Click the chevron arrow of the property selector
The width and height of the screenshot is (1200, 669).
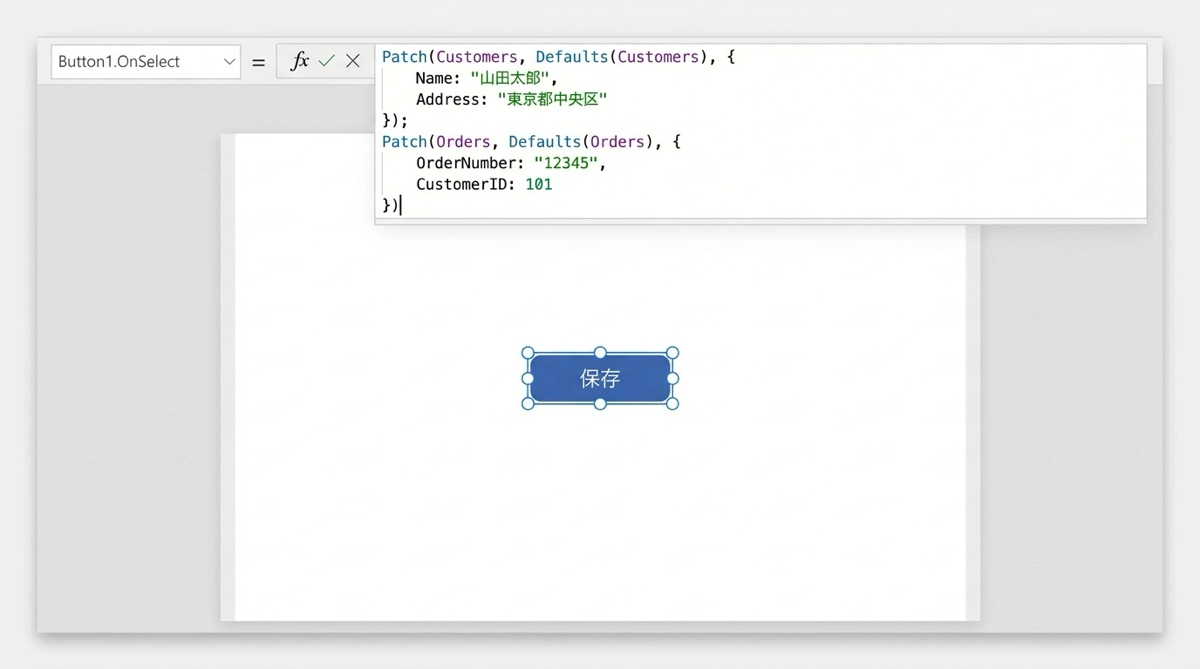click(229, 61)
